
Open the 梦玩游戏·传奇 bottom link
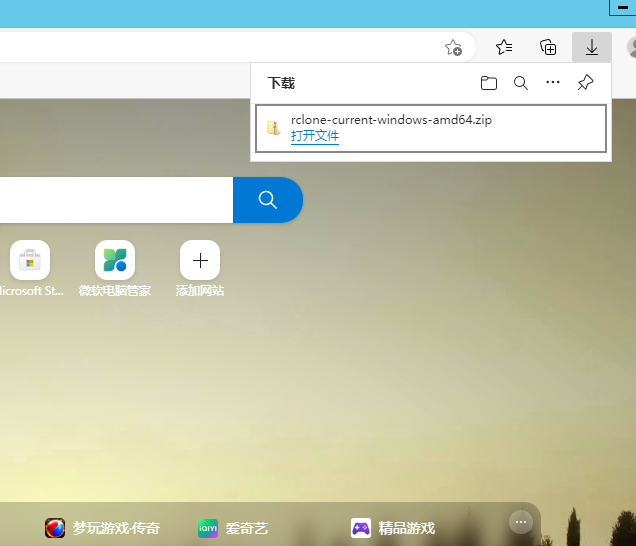coord(103,528)
